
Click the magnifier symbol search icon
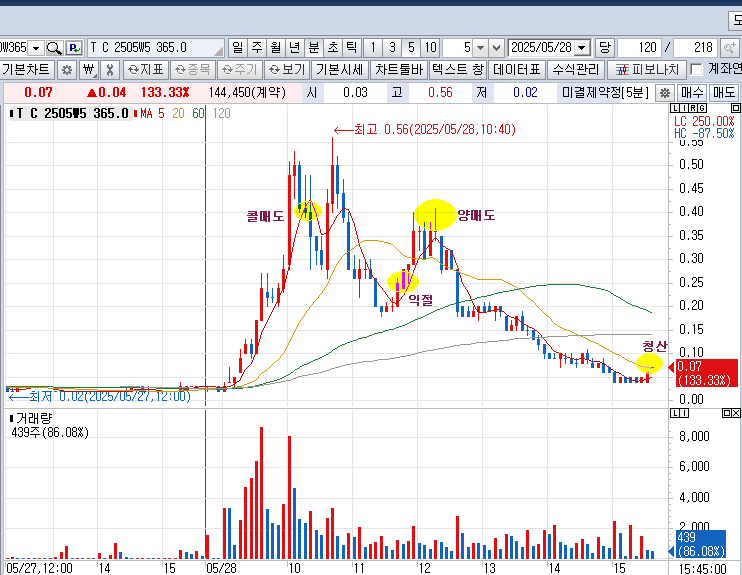(54, 48)
